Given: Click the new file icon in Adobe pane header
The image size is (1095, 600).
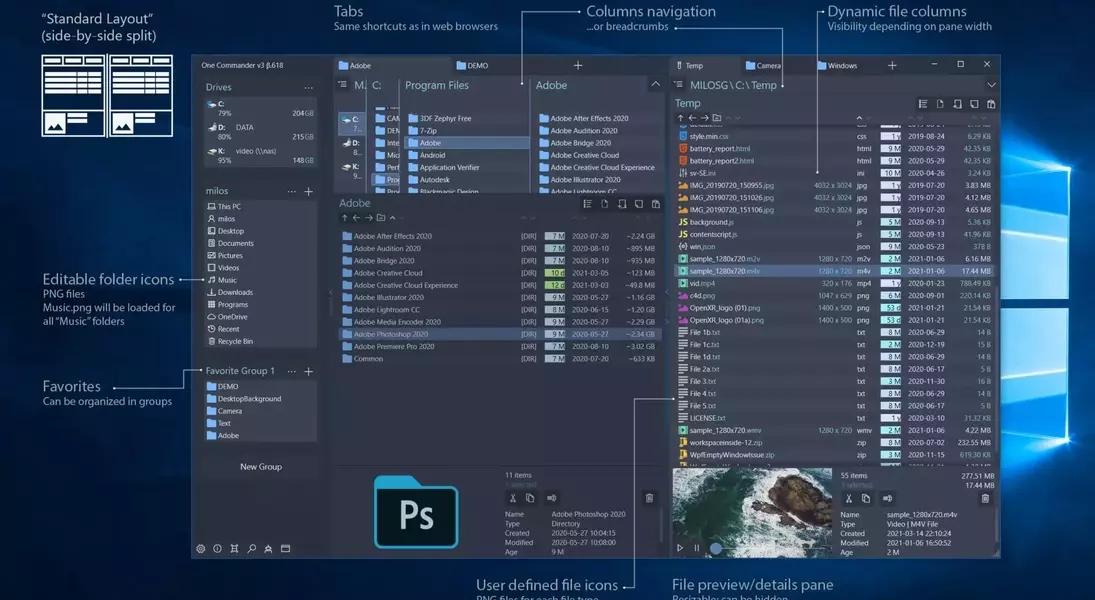Looking at the screenshot, I should pyautogui.click(x=604, y=204).
